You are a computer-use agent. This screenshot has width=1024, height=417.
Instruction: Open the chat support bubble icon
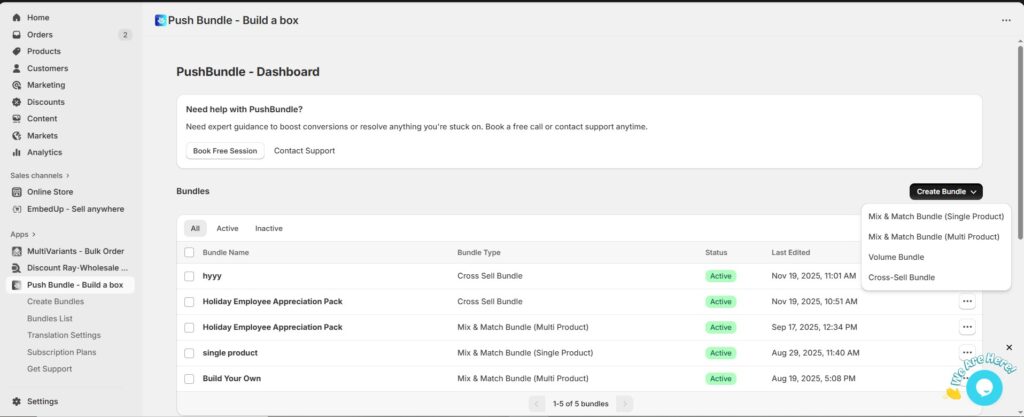click(x=983, y=386)
